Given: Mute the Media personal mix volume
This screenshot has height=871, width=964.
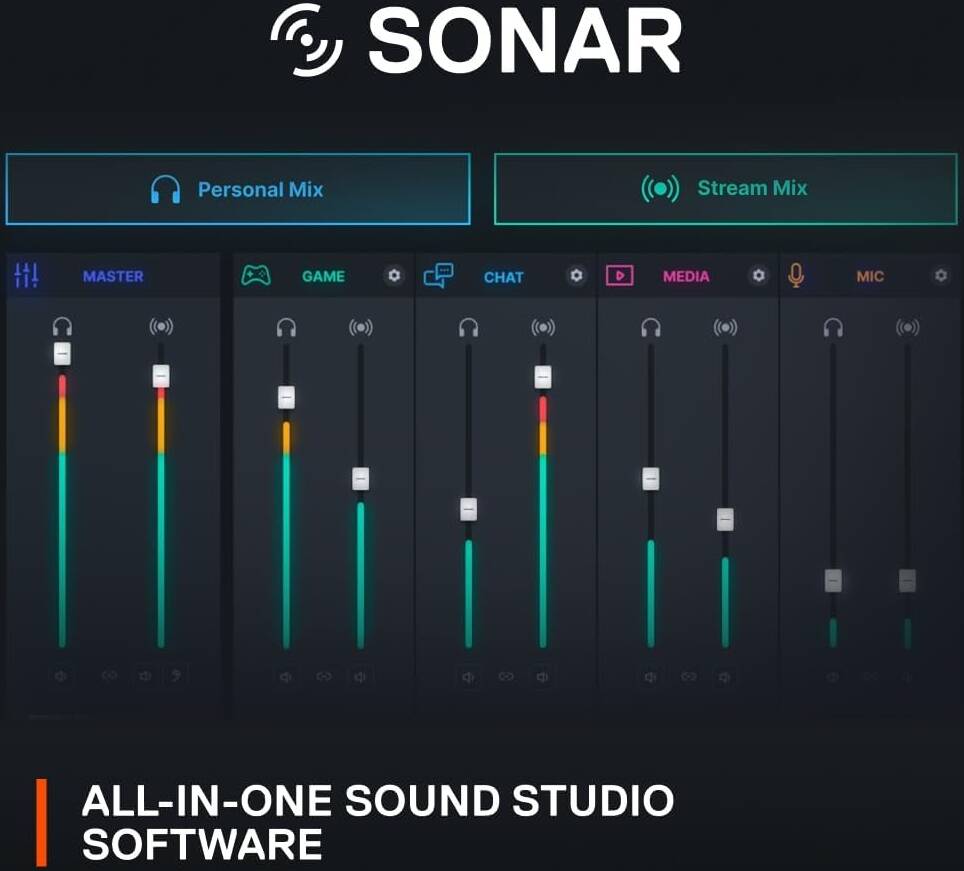Looking at the screenshot, I should pyautogui.click(x=650, y=677).
